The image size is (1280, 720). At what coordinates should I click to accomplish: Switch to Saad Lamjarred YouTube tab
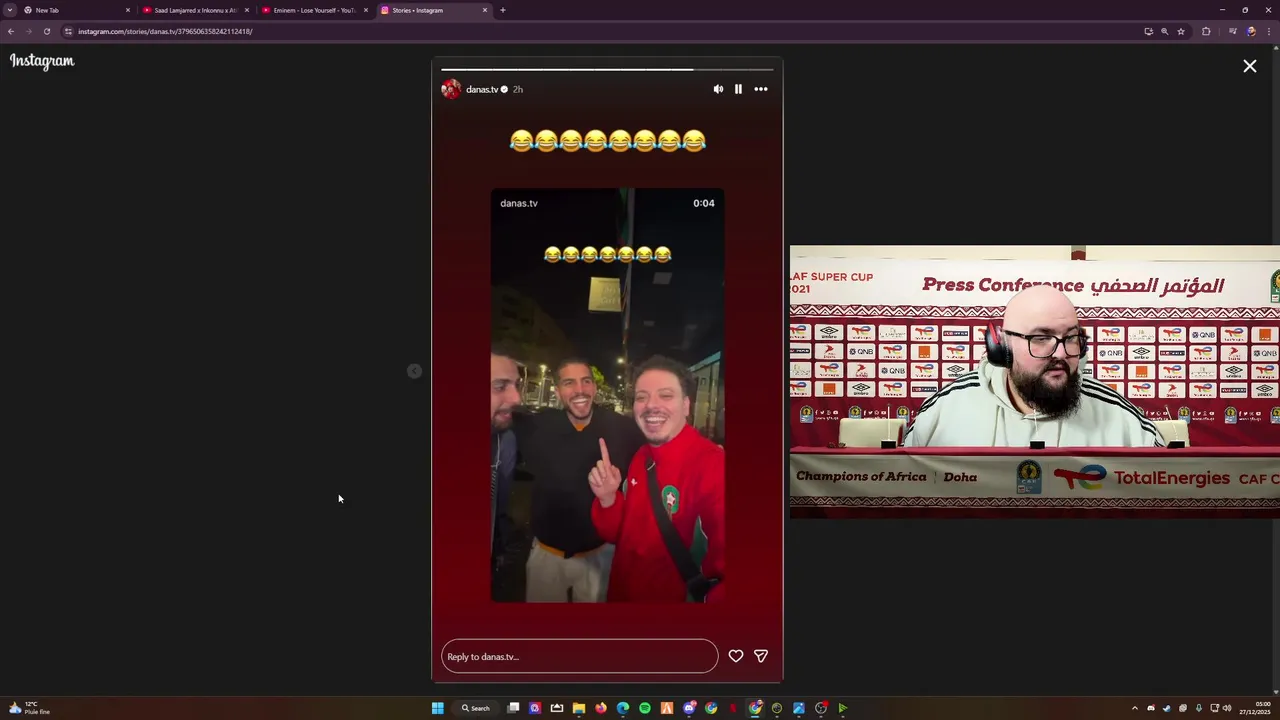pos(195,10)
